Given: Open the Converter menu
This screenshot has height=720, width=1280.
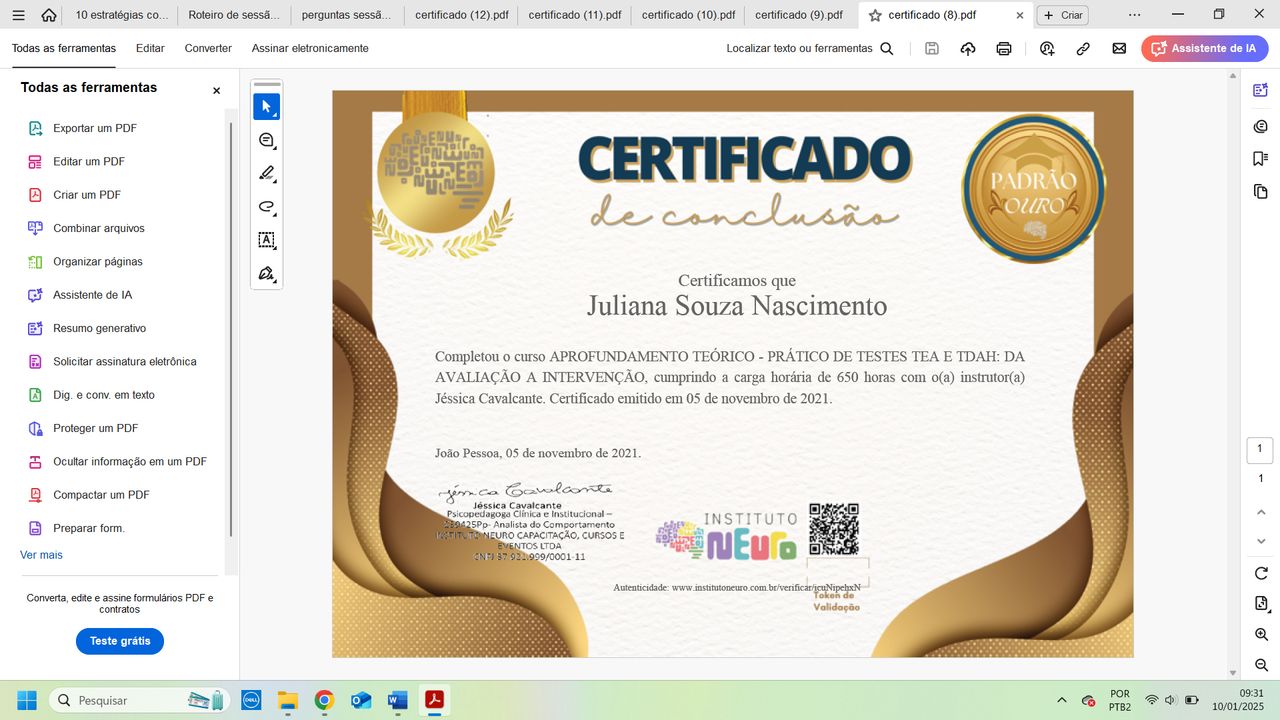Looking at the screenshot, I should [208, 48].
